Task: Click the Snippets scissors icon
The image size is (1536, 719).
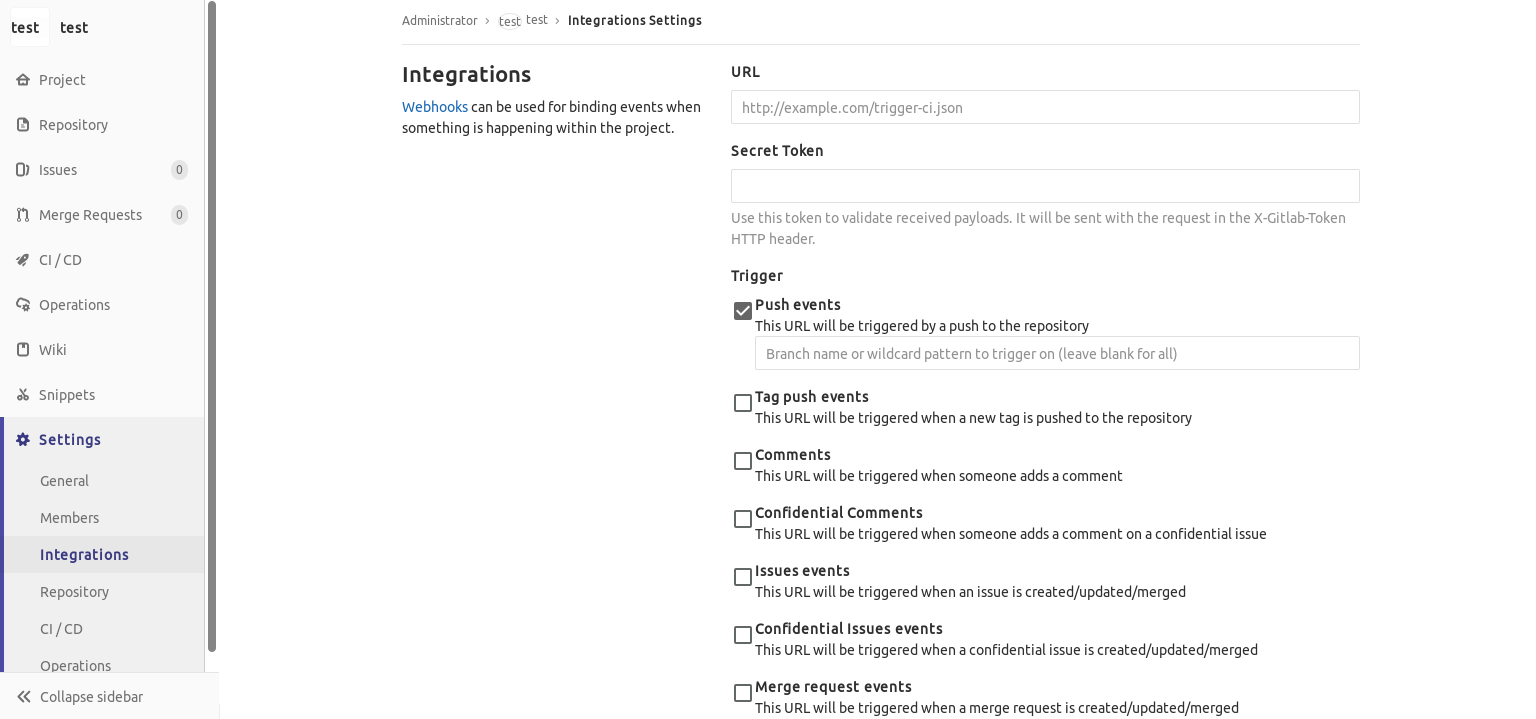Action: click(23, 395)
